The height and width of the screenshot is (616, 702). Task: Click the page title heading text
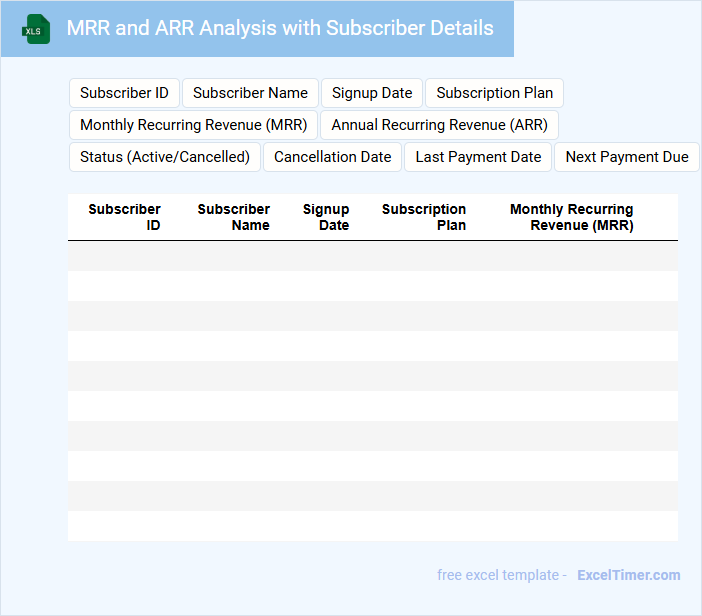click(x=280, y=28)
